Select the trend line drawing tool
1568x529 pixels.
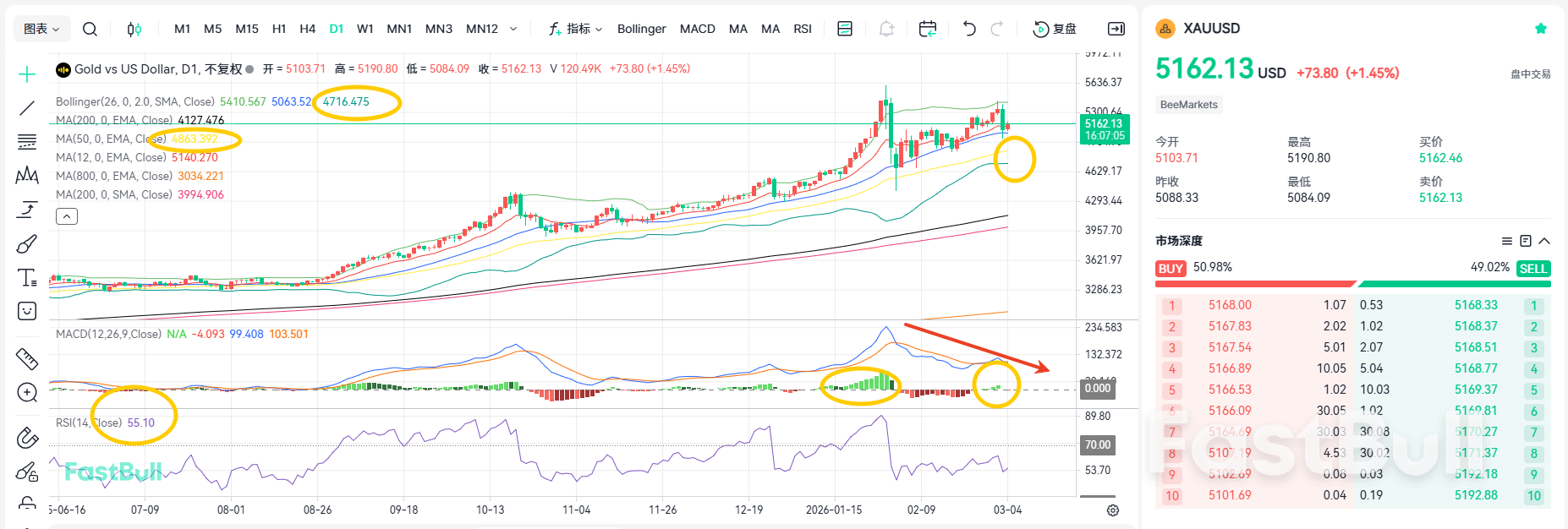click(27, 108)
